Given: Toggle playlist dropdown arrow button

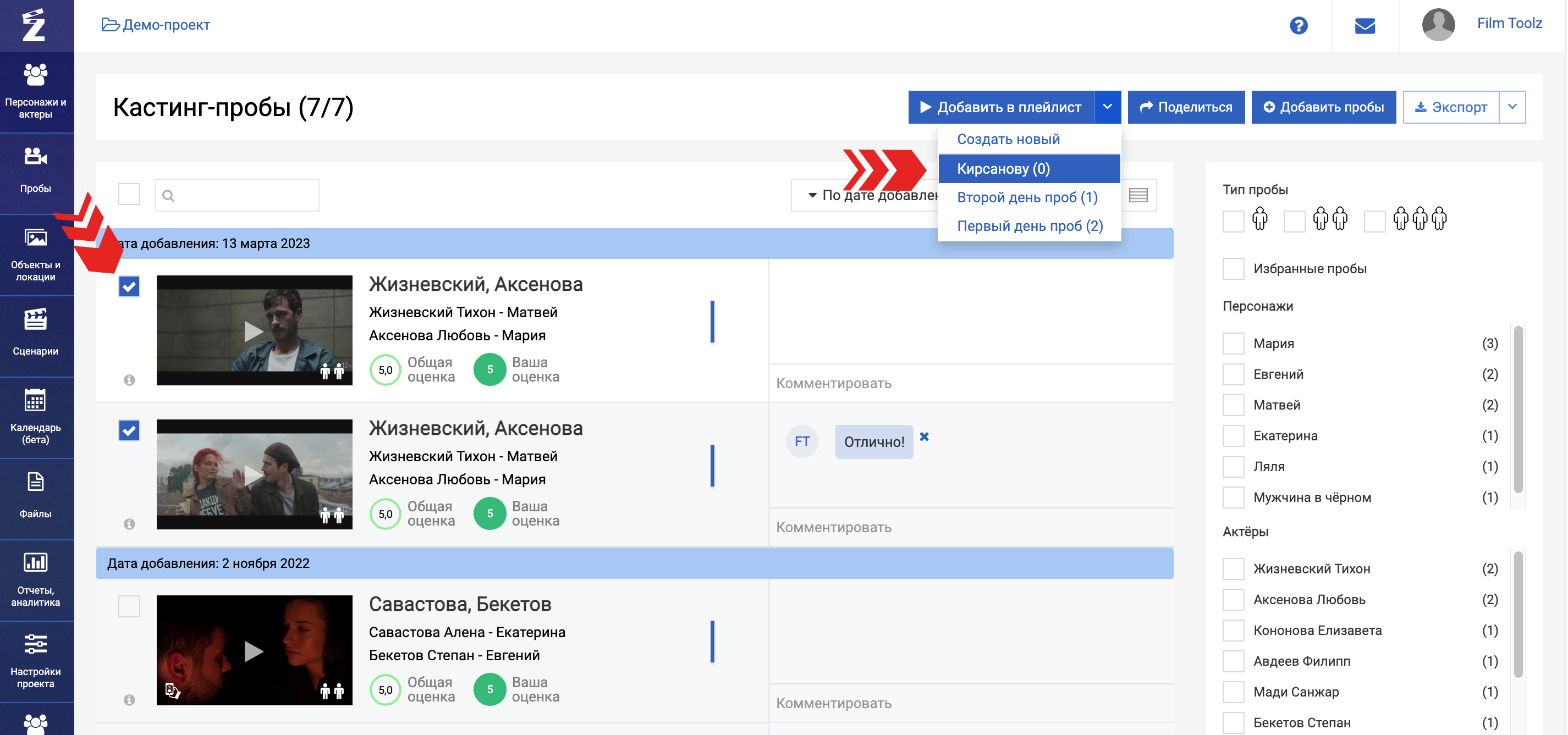Looking at the screenshot, I should point(1107,107).
